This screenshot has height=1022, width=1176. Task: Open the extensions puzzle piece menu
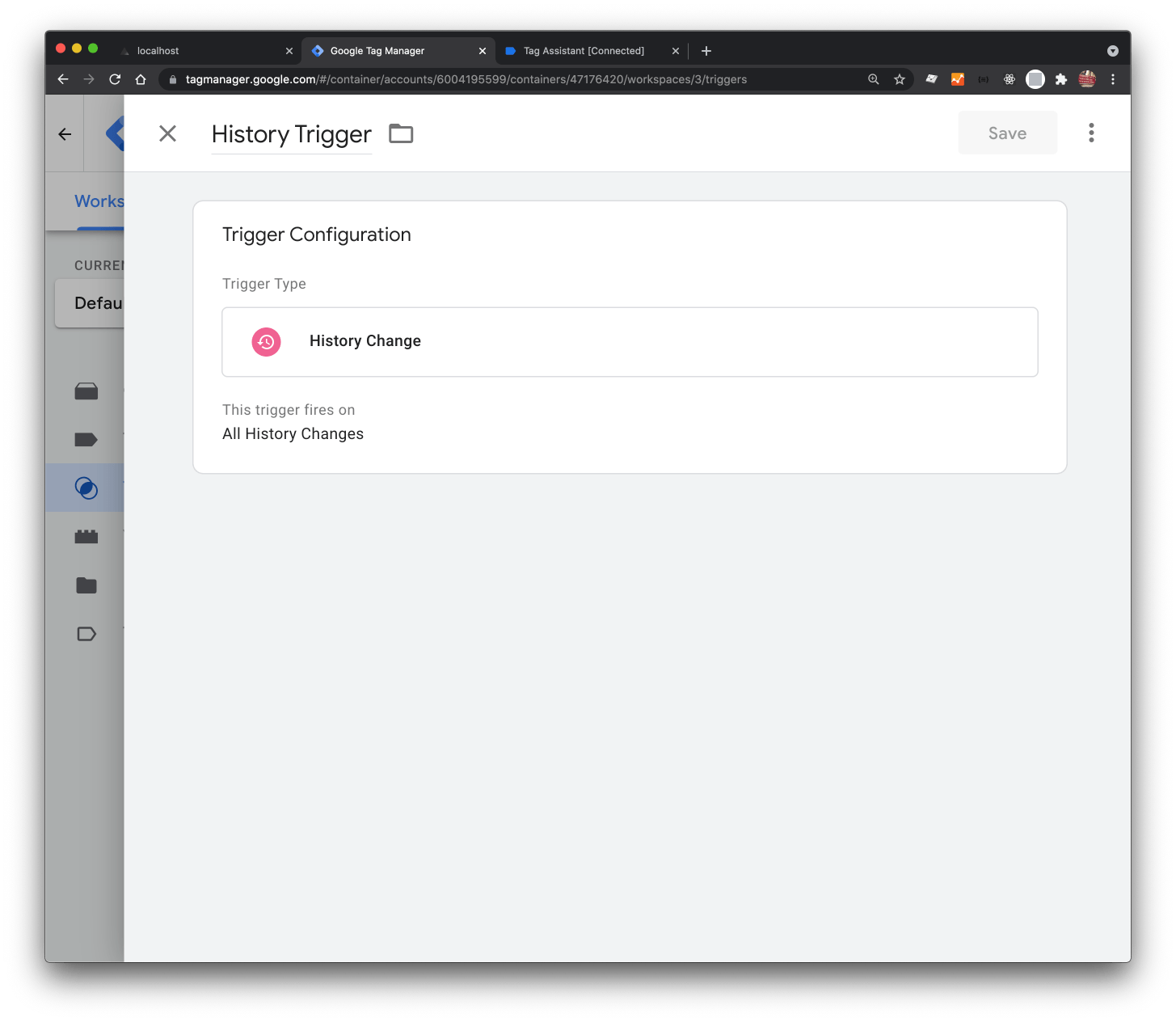[1061, 79]
